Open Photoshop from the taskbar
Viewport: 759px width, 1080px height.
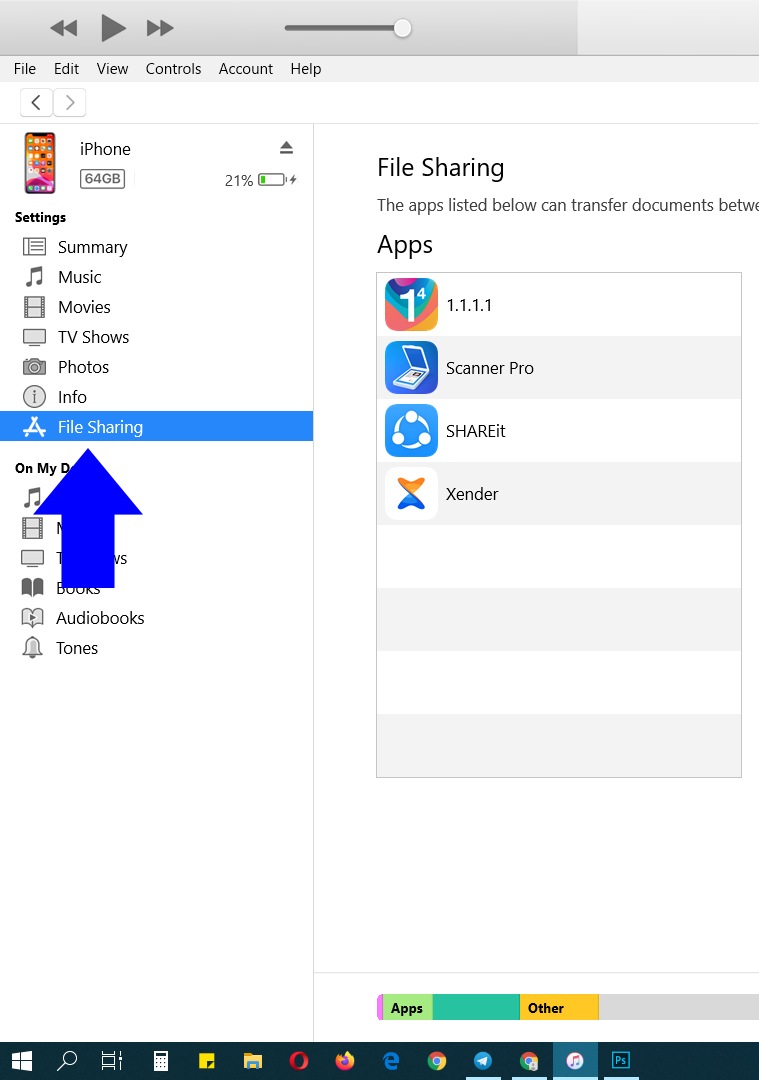(621, 1061)
